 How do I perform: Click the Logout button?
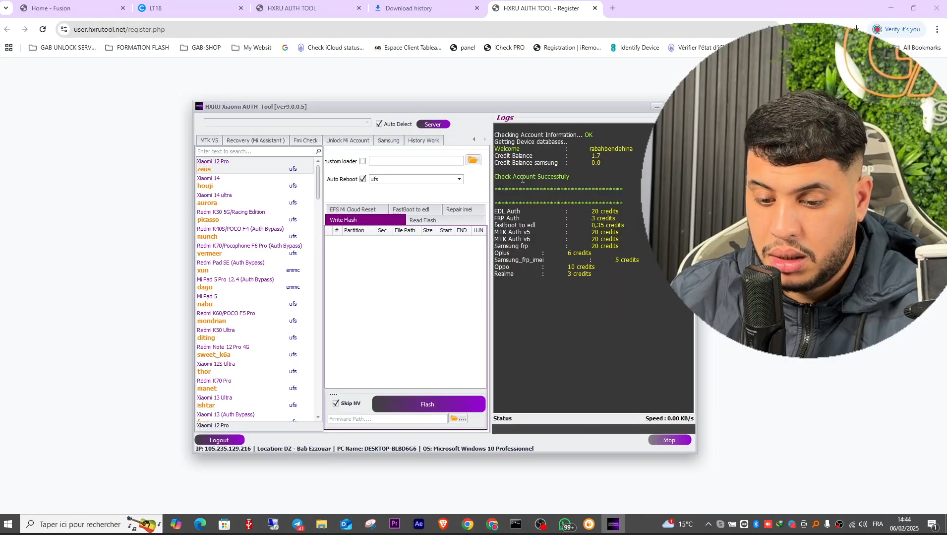click(x=219, y=440)
